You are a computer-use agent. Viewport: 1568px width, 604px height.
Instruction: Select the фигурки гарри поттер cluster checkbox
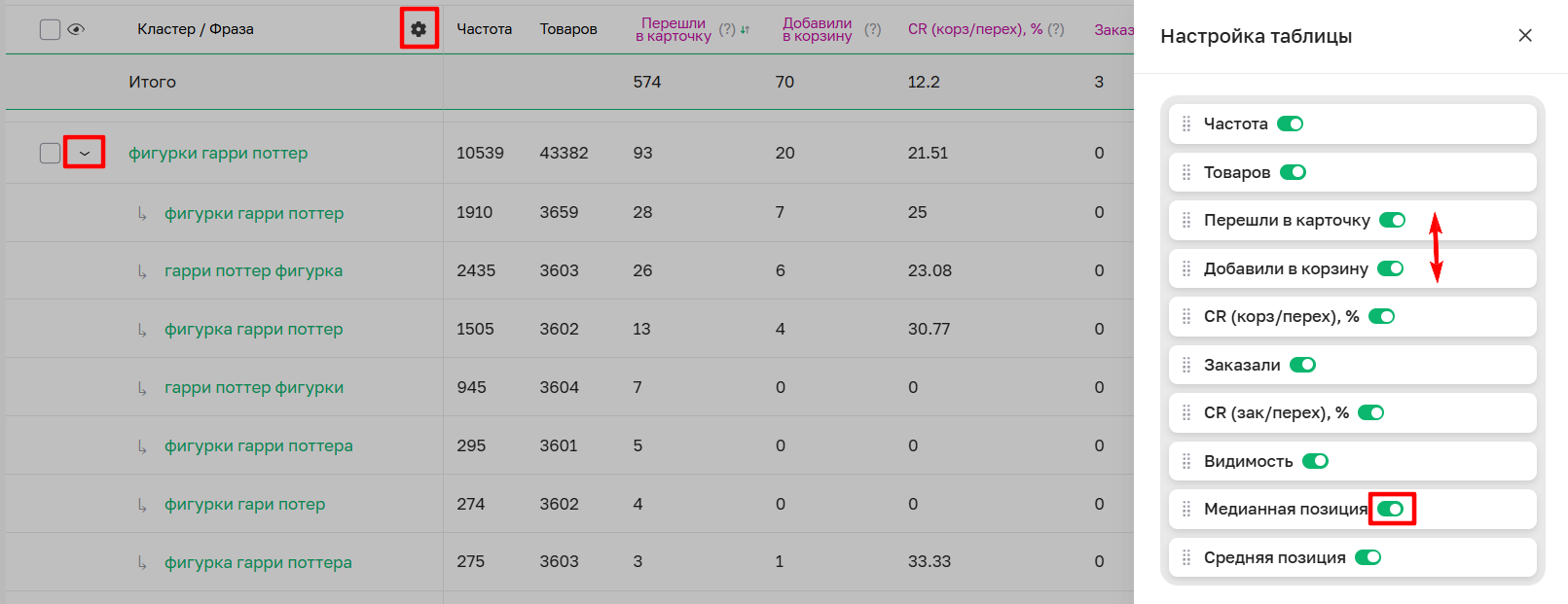(x=50, y=153)
